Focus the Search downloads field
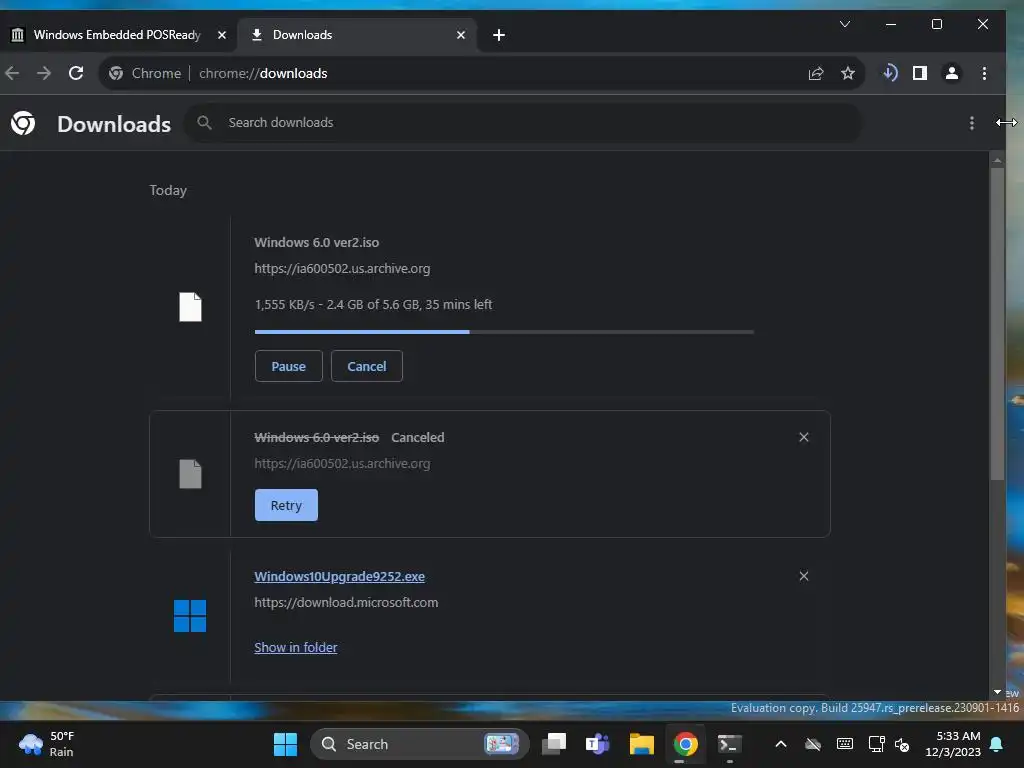1024x768 pixels. point(522,123)
